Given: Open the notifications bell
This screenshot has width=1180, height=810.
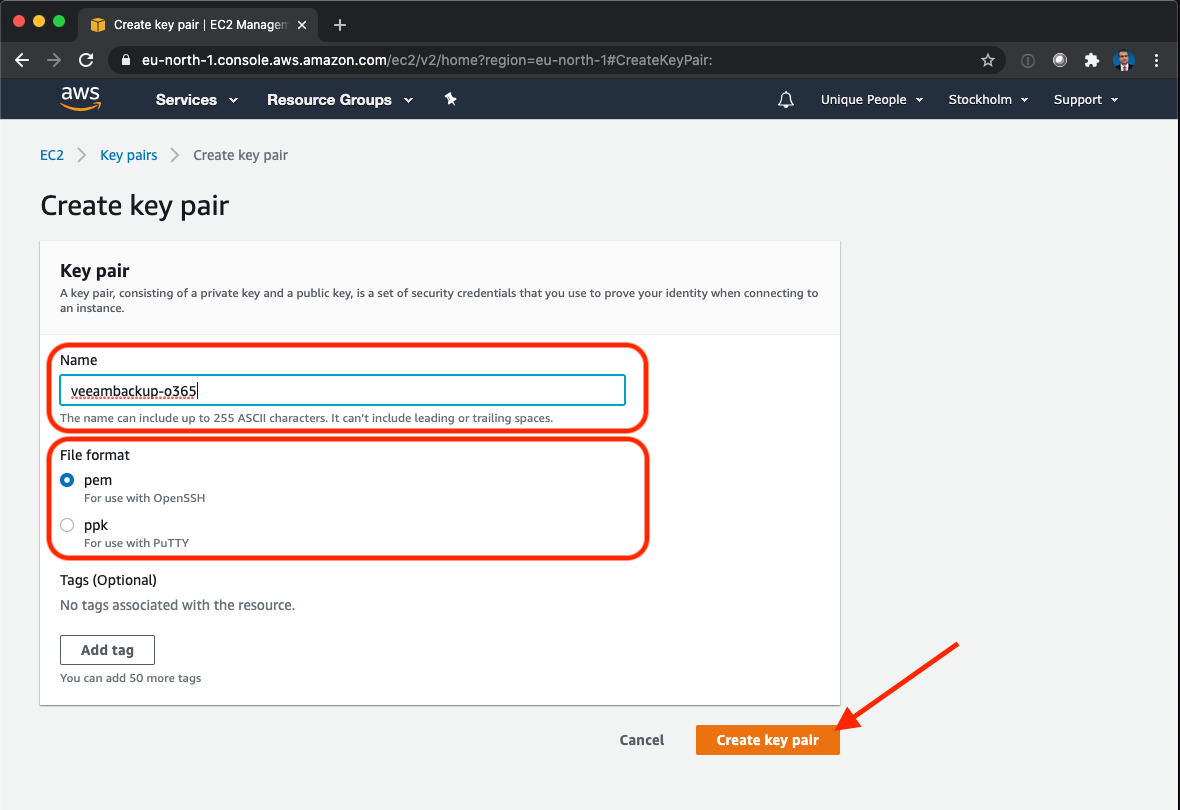Looking at the screenshot, I should (786, 99).
